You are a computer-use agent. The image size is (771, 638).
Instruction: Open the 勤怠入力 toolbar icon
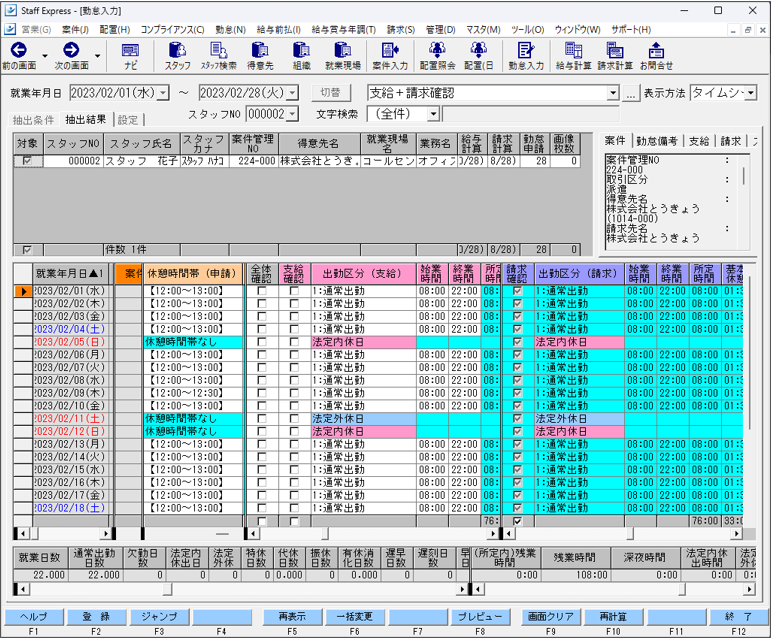coord(526,50)
